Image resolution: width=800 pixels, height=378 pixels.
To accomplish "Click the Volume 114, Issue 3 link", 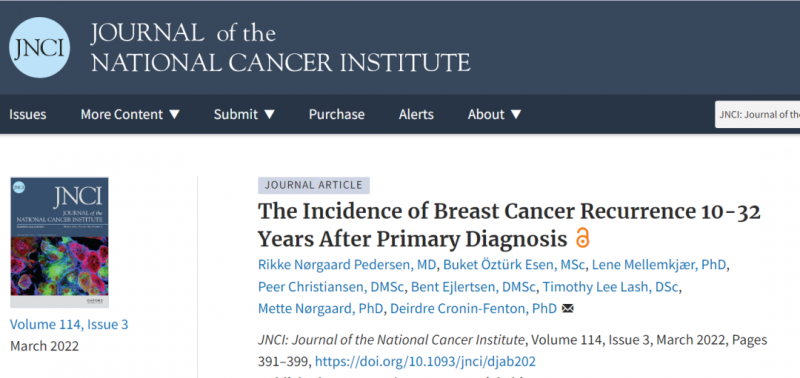I will tap(69, 324).
